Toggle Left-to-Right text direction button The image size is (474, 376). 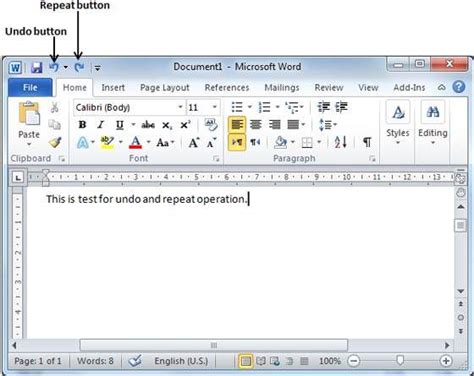237,142
